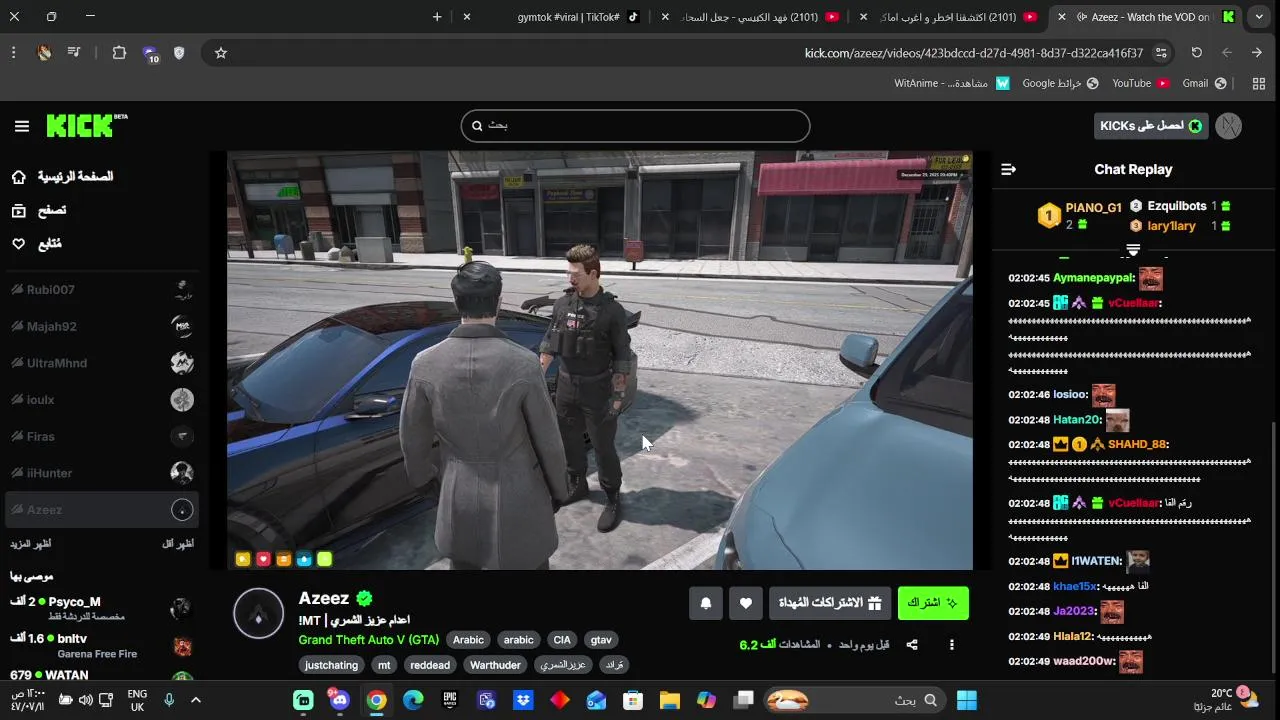Click the Arabic tag
Image resolution: width=1280 pixels, height=720 pixels.
(x=468, y=640)
